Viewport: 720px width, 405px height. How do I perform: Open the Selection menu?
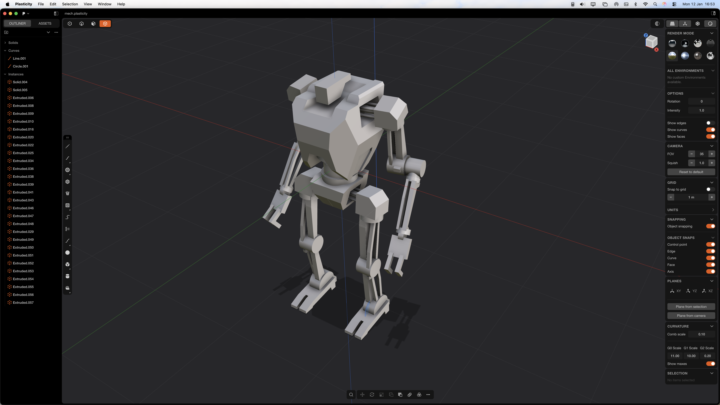(x=70, y=4)
